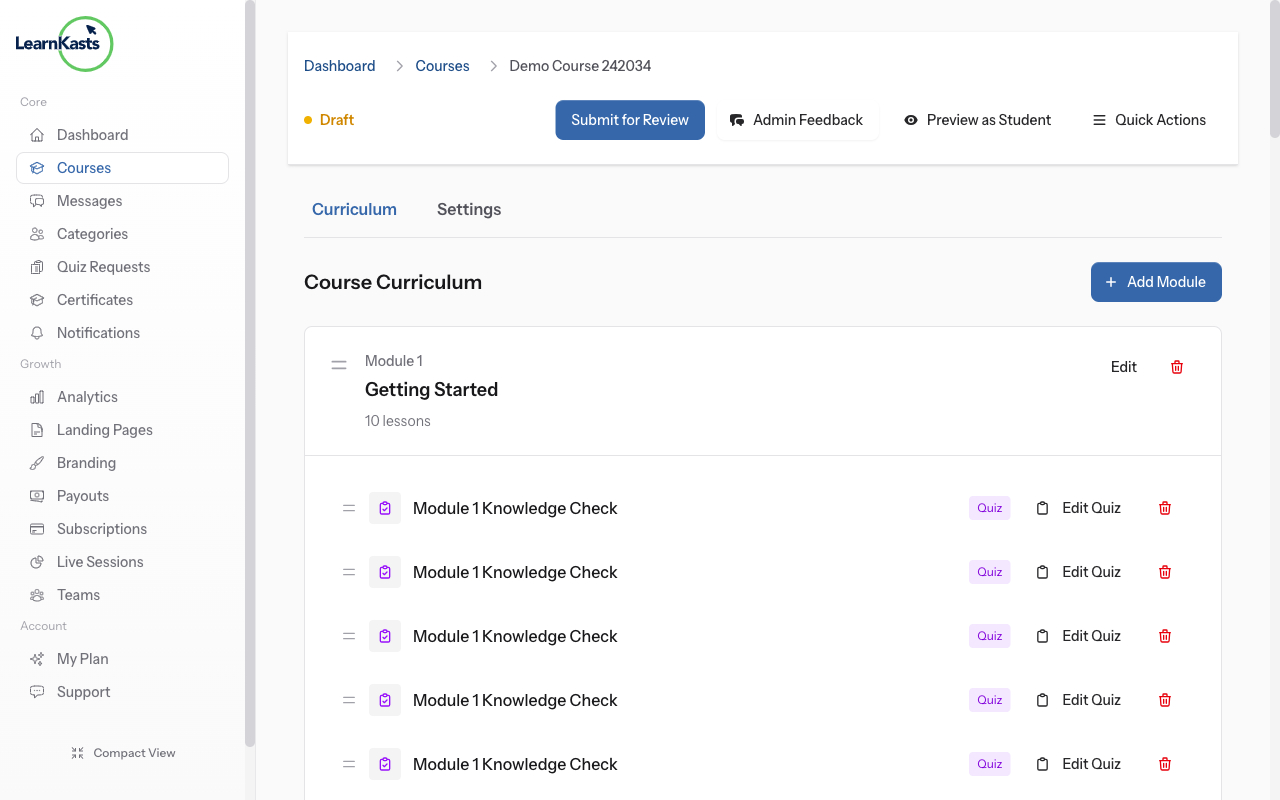Viewport: 1280px width, 800px height.
Task: Click the Live Sessions clock icon
Action: coord(36,561)
